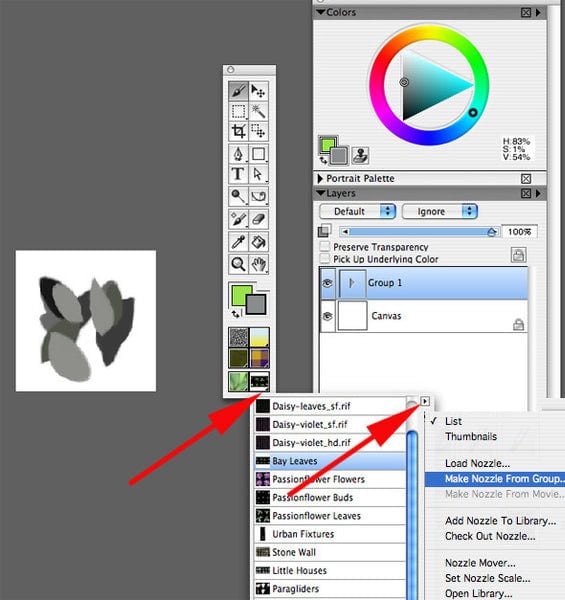Pick a shade in the color triangle

[428, 87]
